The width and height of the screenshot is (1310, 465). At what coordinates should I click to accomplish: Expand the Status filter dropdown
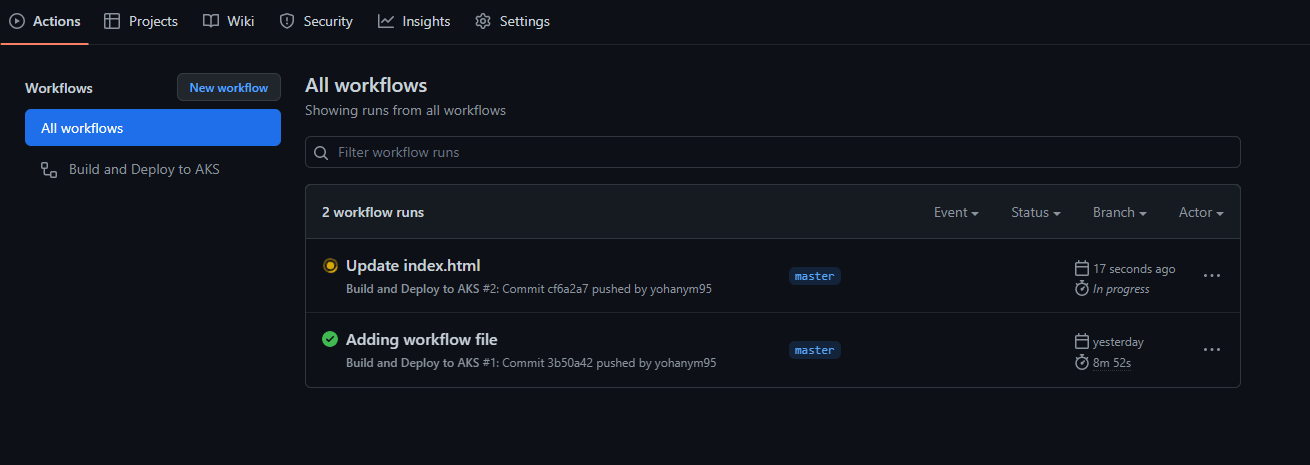tap(1035, 213)
